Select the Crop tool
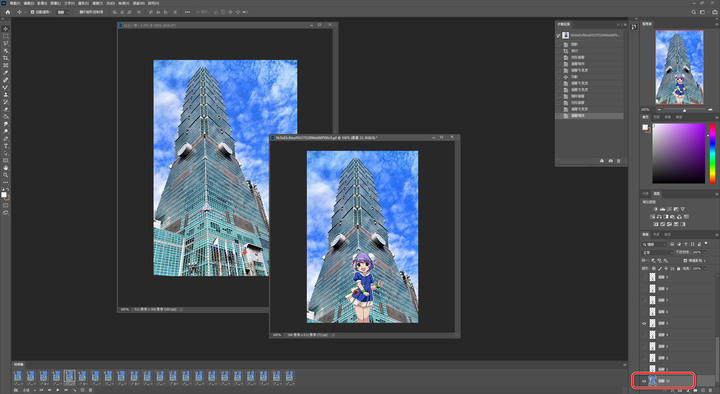Screen dimensions: 720x394 pos(6,58)
